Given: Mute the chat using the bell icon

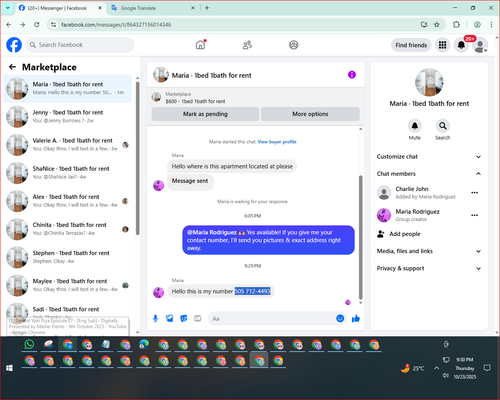Looking at the screenshot, I should point(415,126).
